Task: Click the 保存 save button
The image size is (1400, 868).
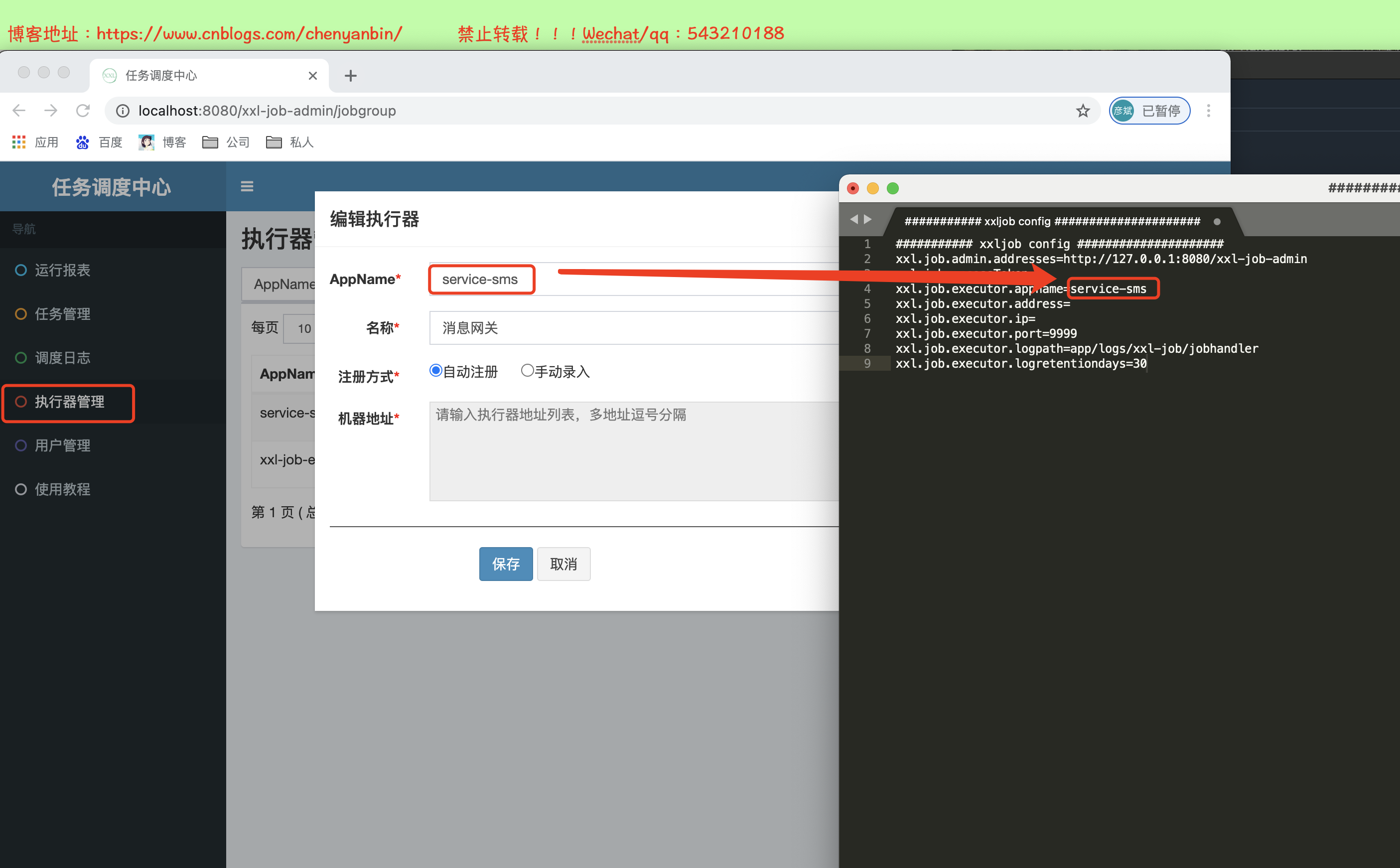Action: pos(506,564)
